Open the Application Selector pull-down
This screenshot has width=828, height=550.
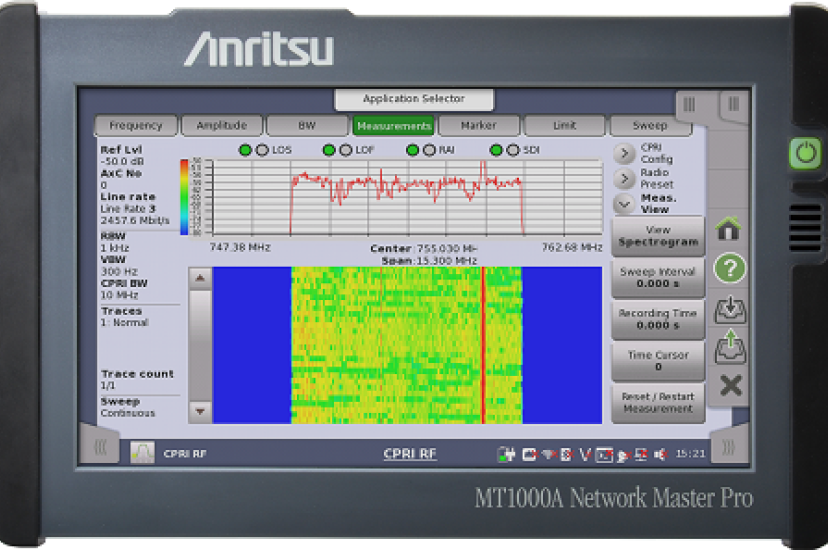[414, 99]
